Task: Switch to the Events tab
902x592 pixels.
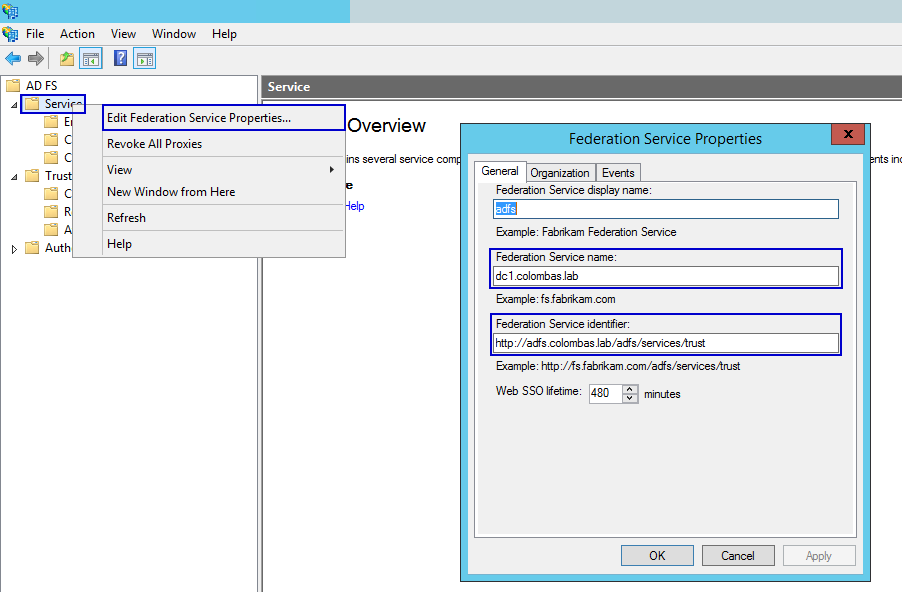Action: (x=618, y=173)
